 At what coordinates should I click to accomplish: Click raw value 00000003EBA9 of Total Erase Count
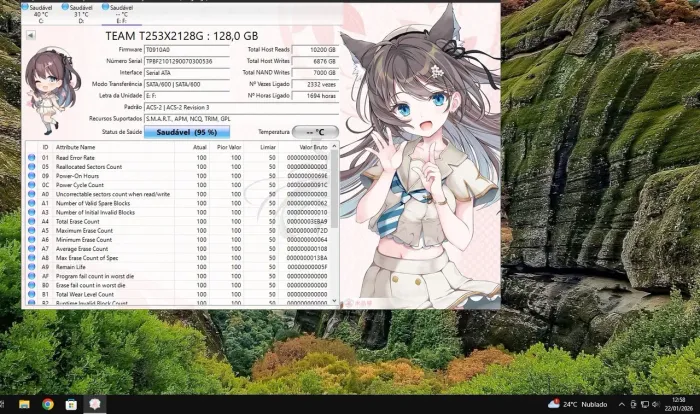click(x=307, y=222)
